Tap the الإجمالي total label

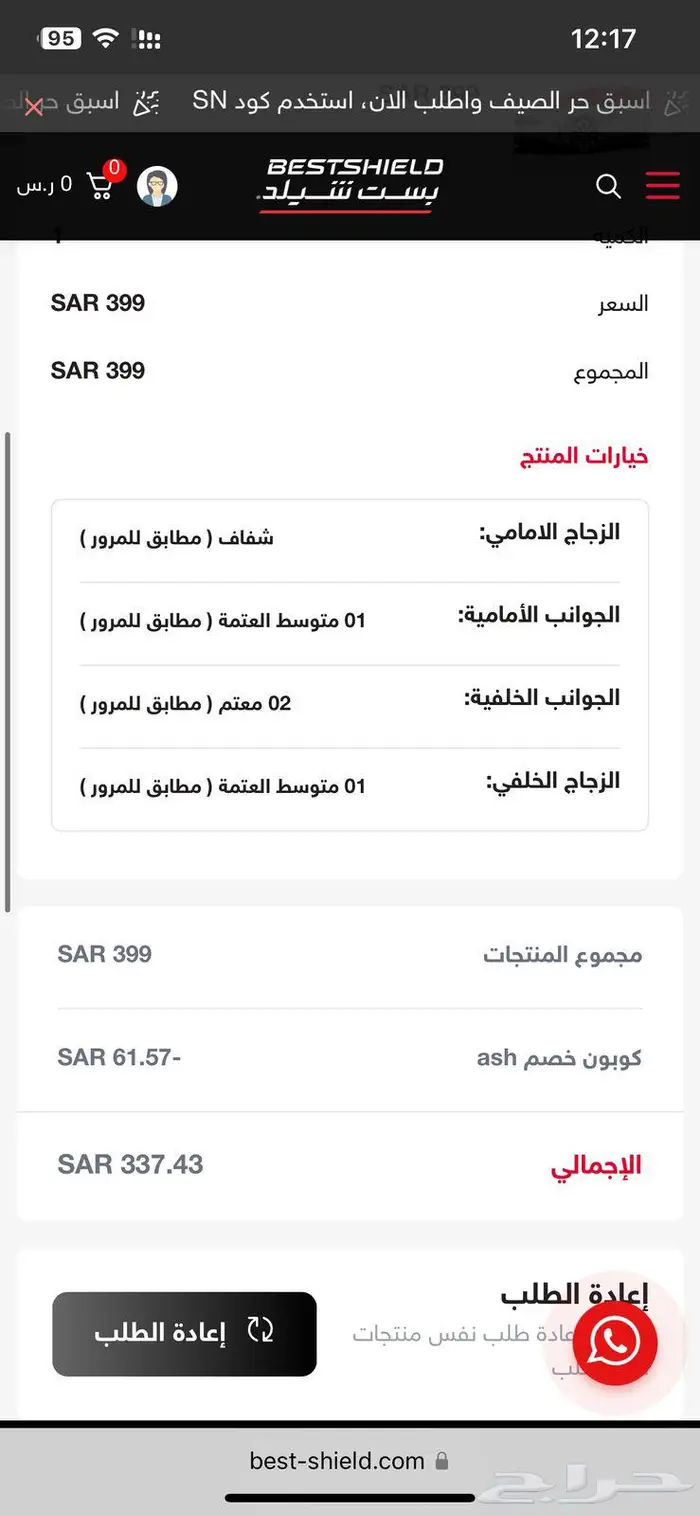[596, 1165]
